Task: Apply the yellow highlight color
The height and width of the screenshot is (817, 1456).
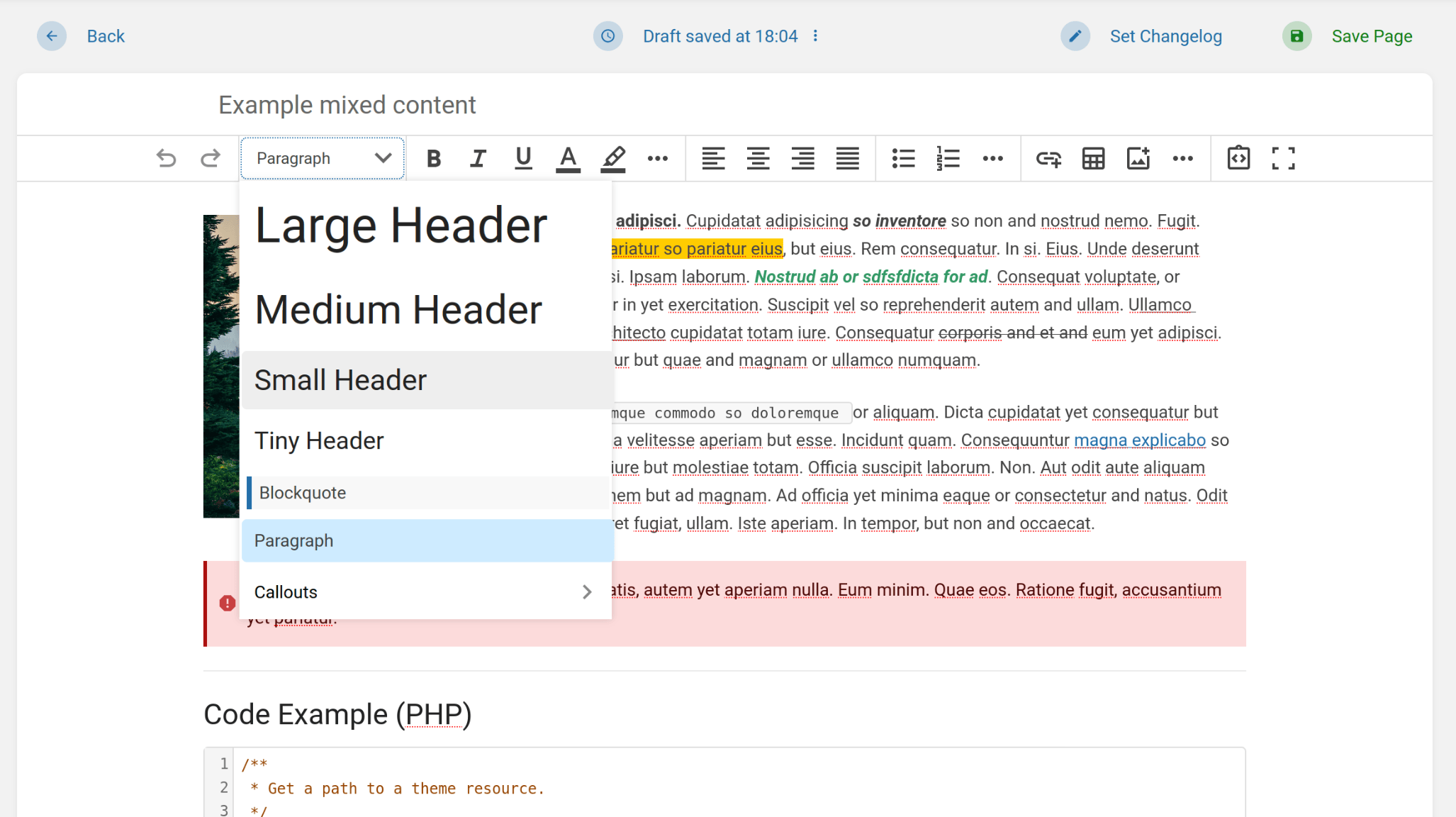Action: [613, 158]
